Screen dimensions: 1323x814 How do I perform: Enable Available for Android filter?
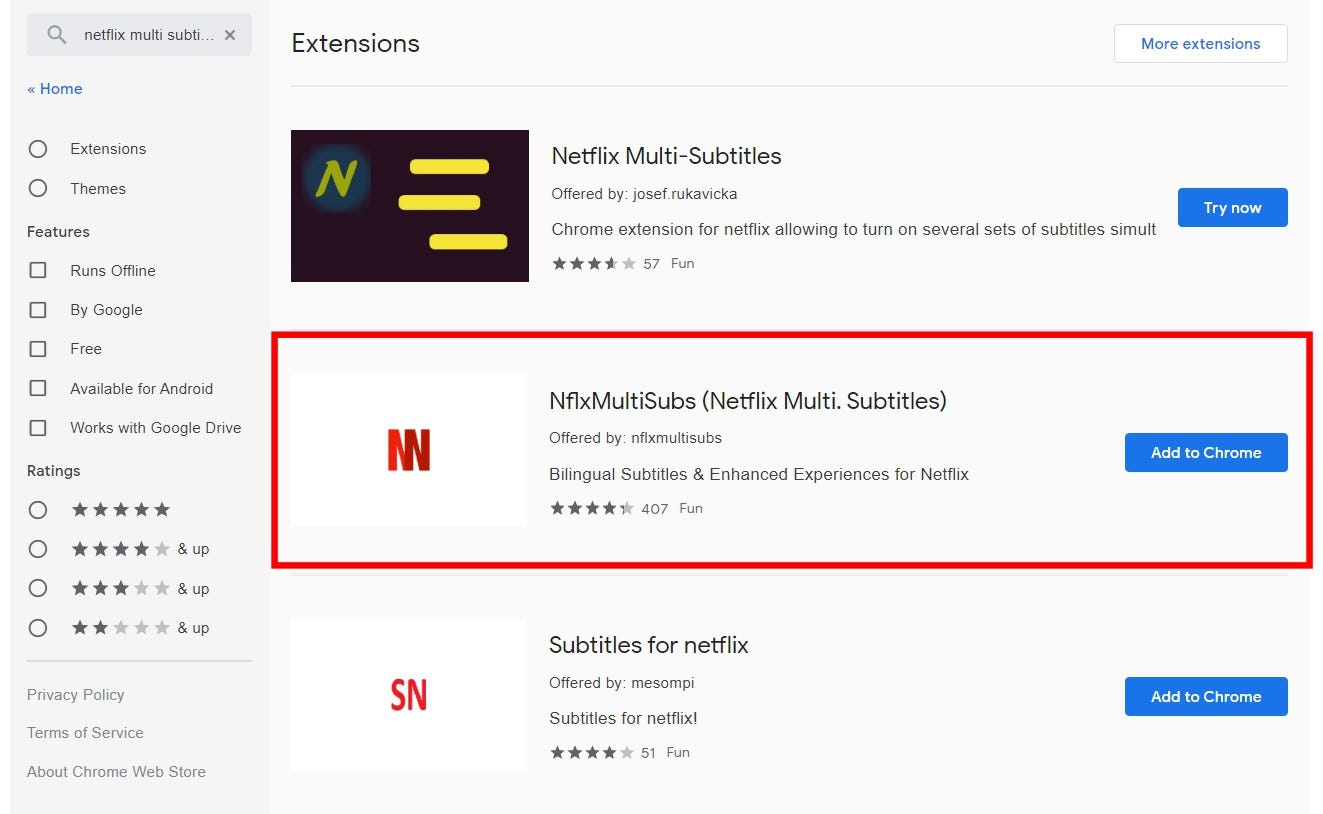38,388
